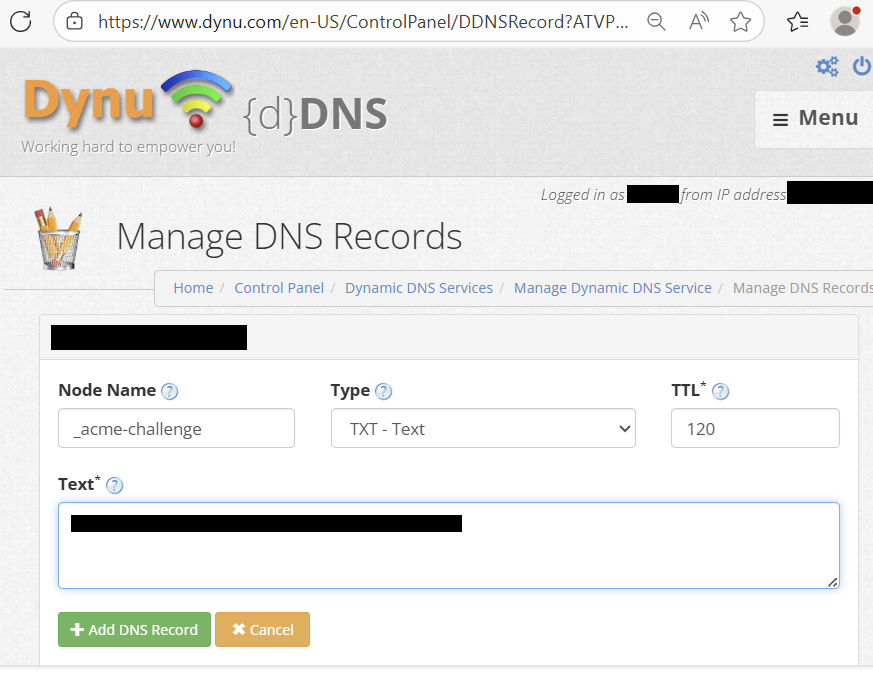The width and height of the screenshot is (873, 676).
Task: Click into the Node Name input field
Action: [176, 428]
